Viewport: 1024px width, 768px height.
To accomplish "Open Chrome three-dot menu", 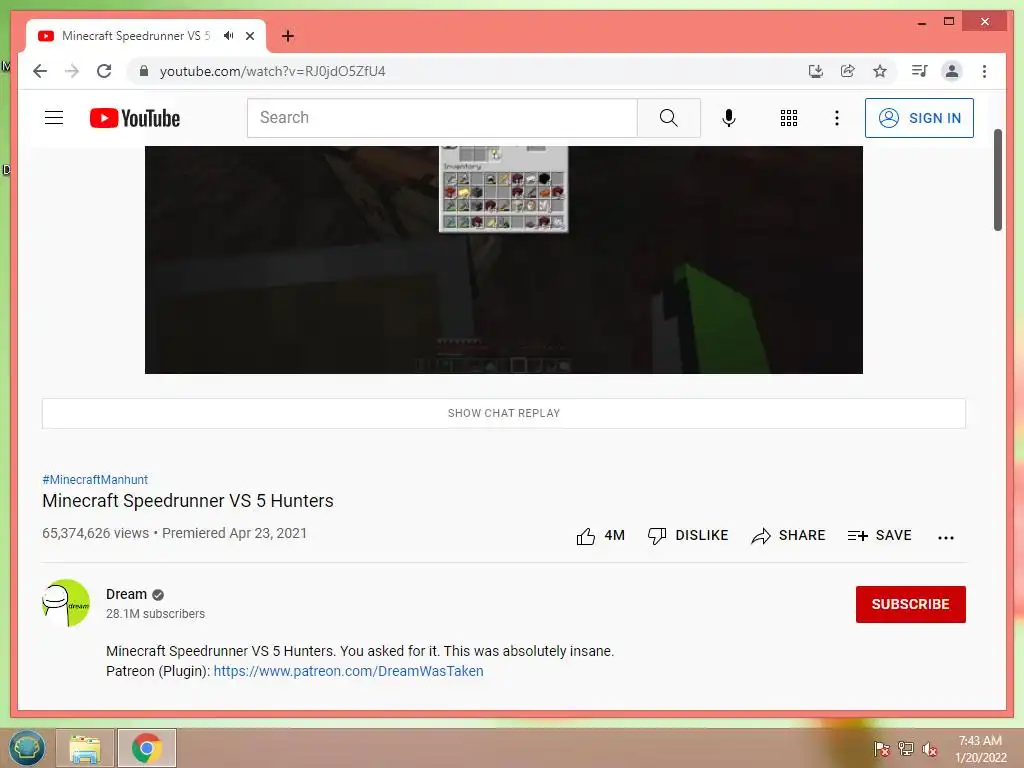I will 984,71.
